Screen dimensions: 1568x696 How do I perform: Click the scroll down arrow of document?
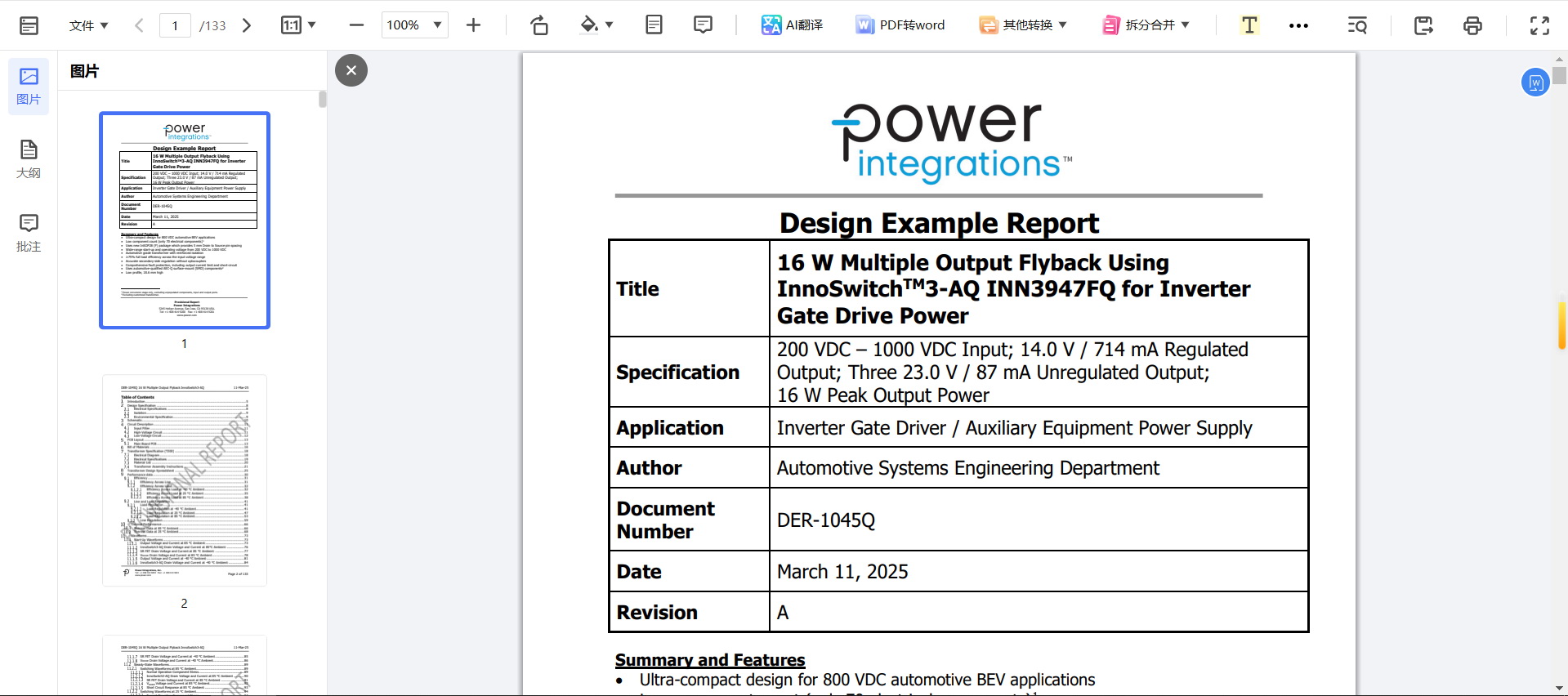(x=1560, y=689)
